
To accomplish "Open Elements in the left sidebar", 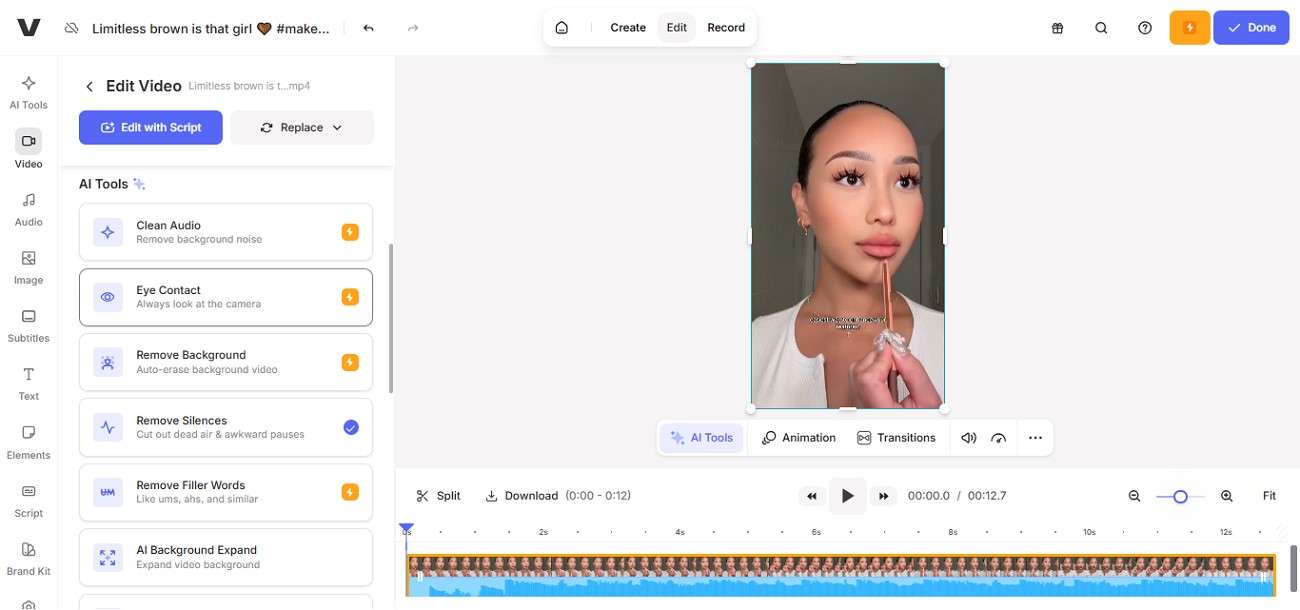I will (28, 442).
